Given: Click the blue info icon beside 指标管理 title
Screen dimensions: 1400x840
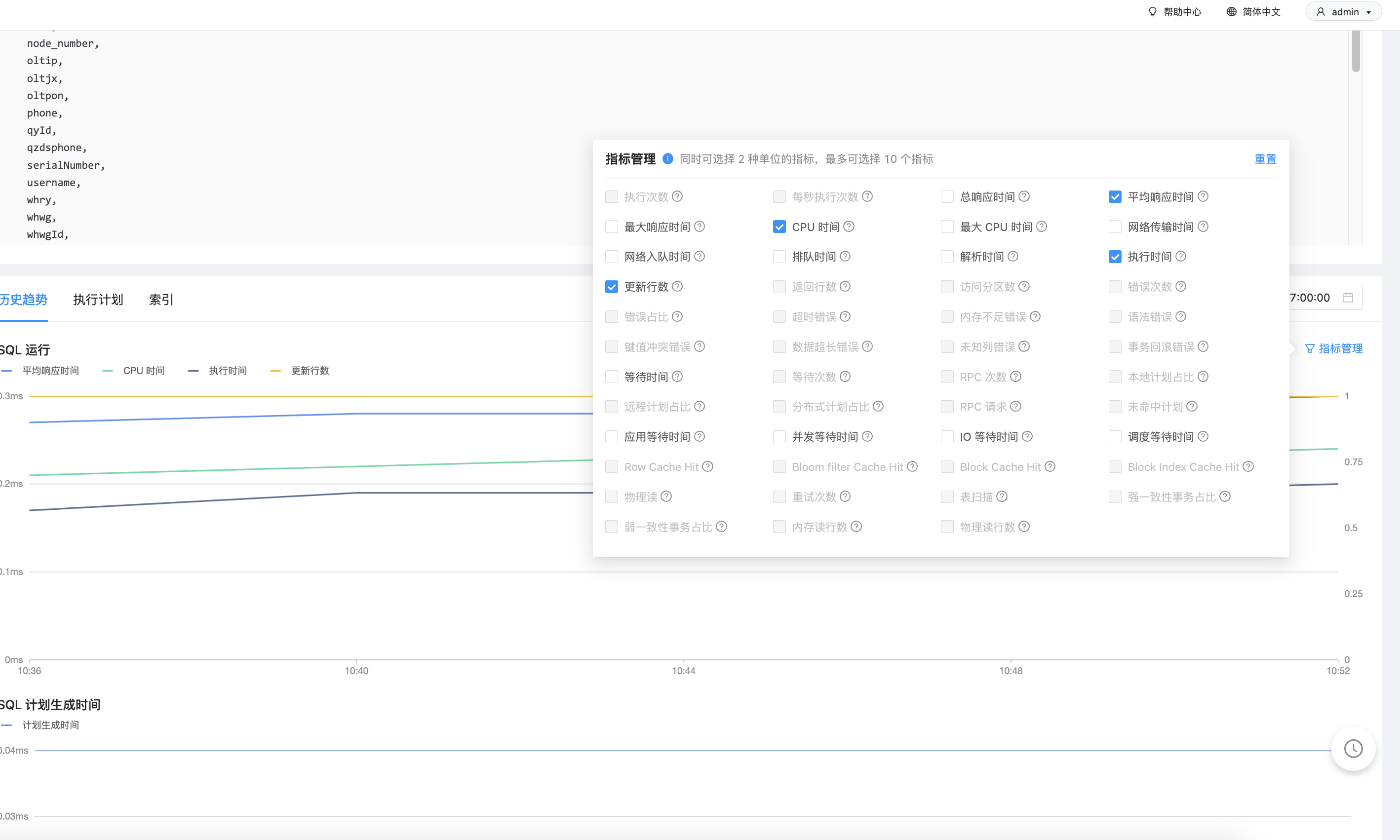Looking at the screenshot, I should point(668,158).
